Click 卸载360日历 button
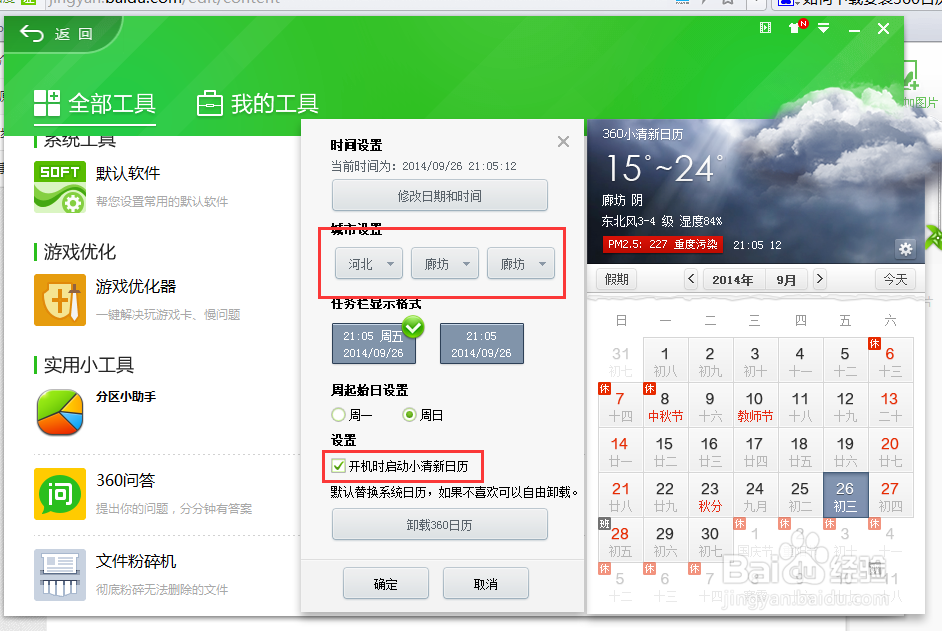Viewport: 942px width, 631px height. coord(440,525)
